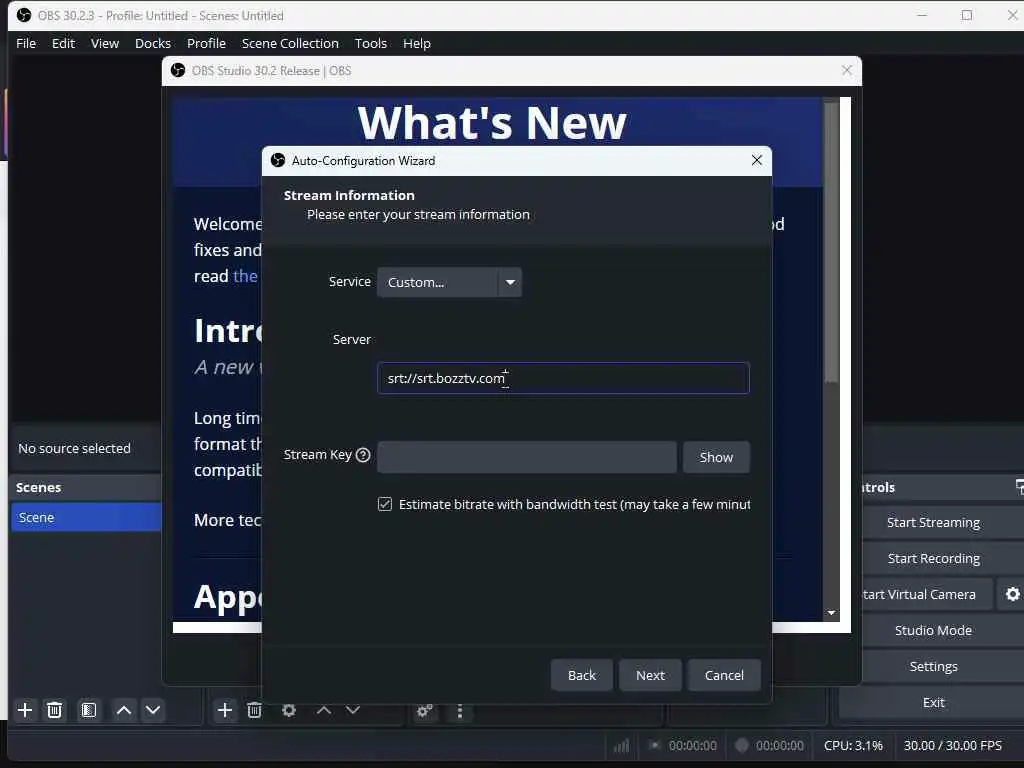This screenshot has width=1024, height=768.
Task: Open the File menu
Action: (26, 43)
